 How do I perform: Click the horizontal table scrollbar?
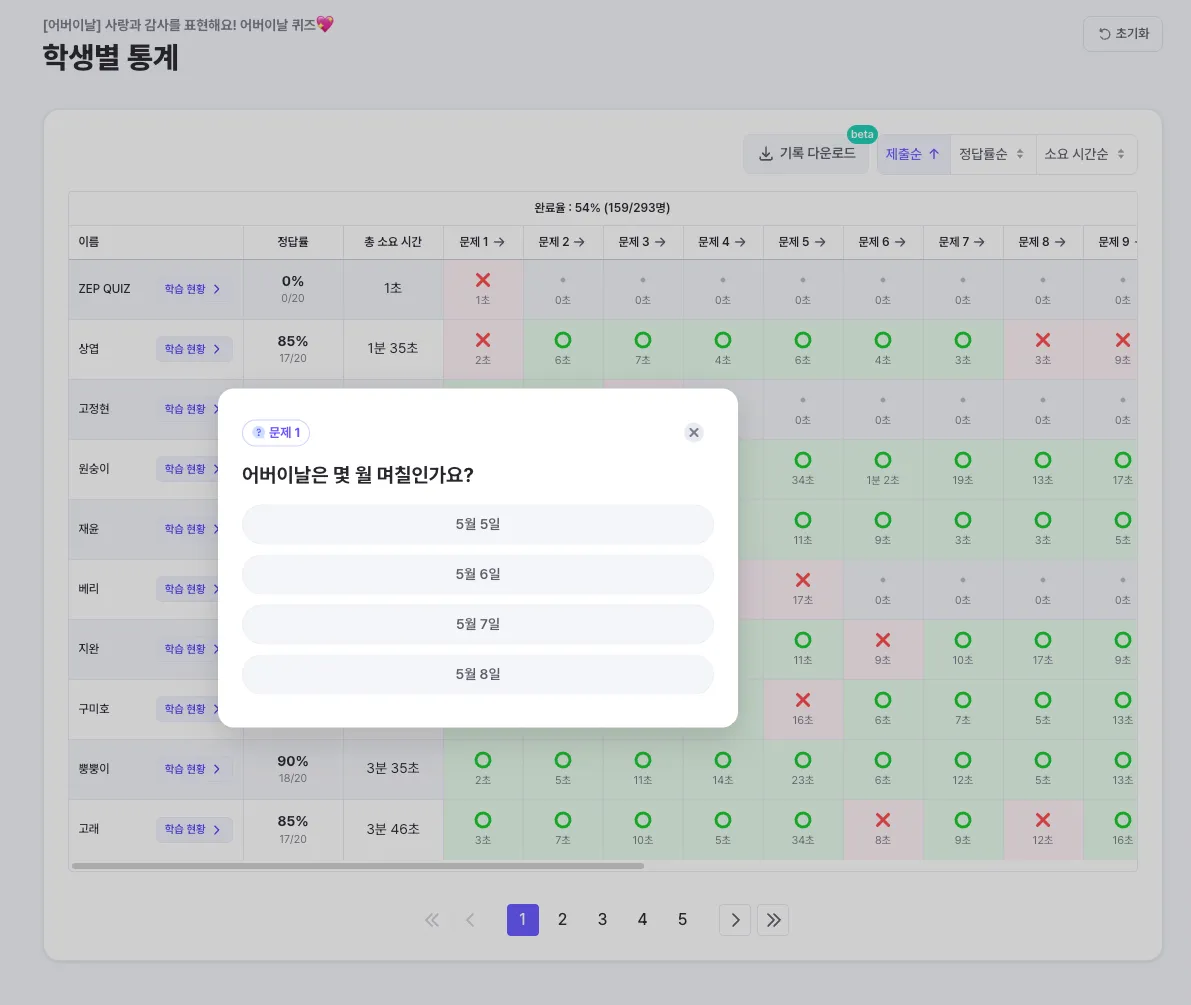(358, 866)
